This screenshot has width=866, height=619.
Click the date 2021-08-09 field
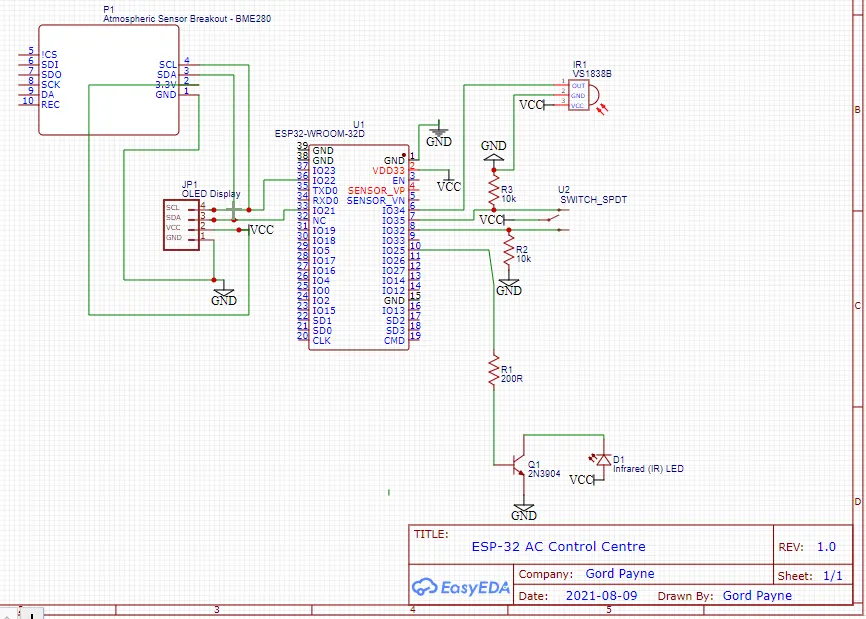[x=601, y=596]
